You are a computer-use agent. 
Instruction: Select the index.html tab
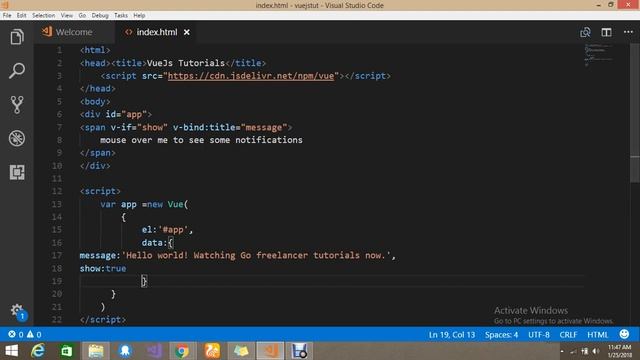pos(156,32)
